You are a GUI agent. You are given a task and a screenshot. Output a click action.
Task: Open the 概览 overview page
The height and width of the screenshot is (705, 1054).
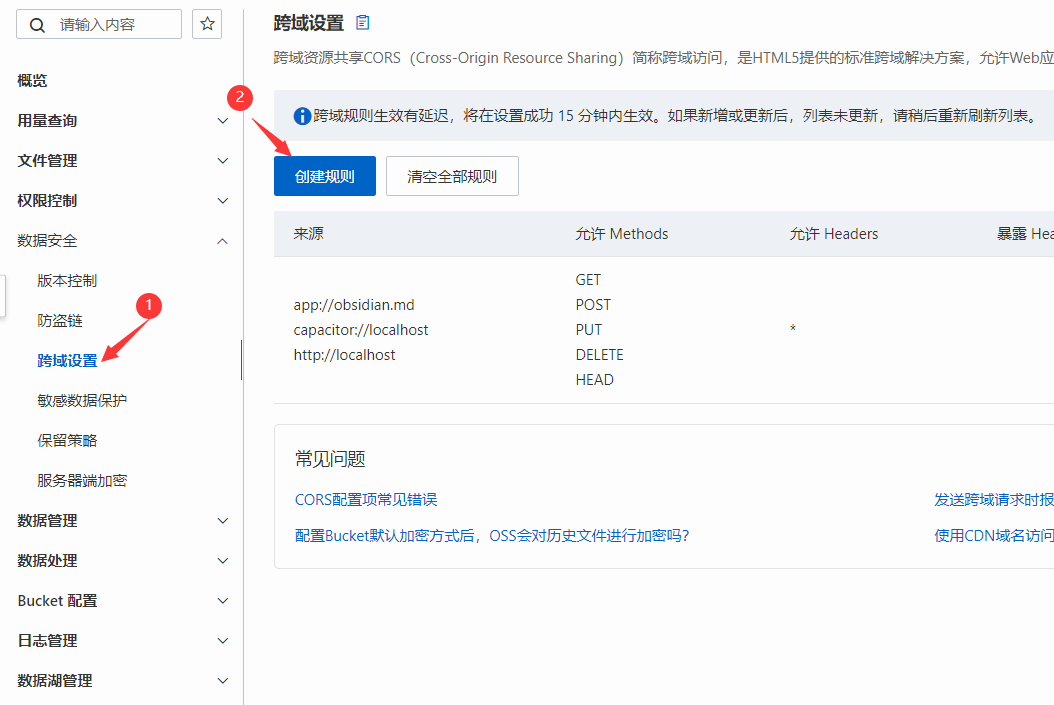[x=32, y=81]
